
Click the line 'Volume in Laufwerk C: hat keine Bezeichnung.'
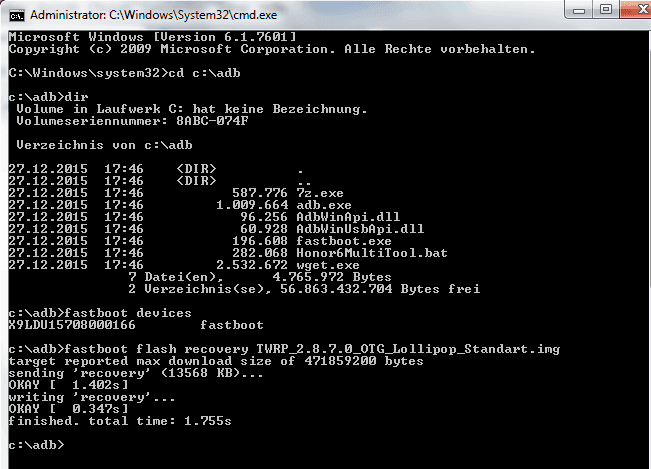click(x=192, y=109)
